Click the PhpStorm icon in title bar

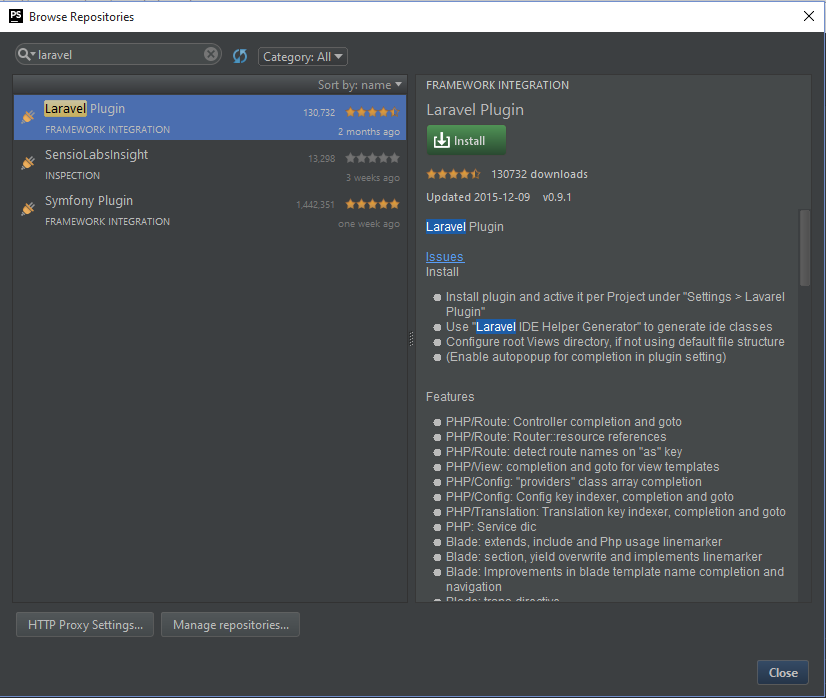tap(16, 16)
